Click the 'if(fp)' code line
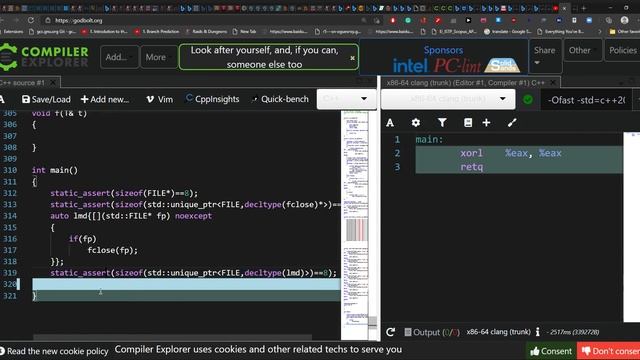Image resolution: width=640 pixels, height=360 pixels. 83,239
